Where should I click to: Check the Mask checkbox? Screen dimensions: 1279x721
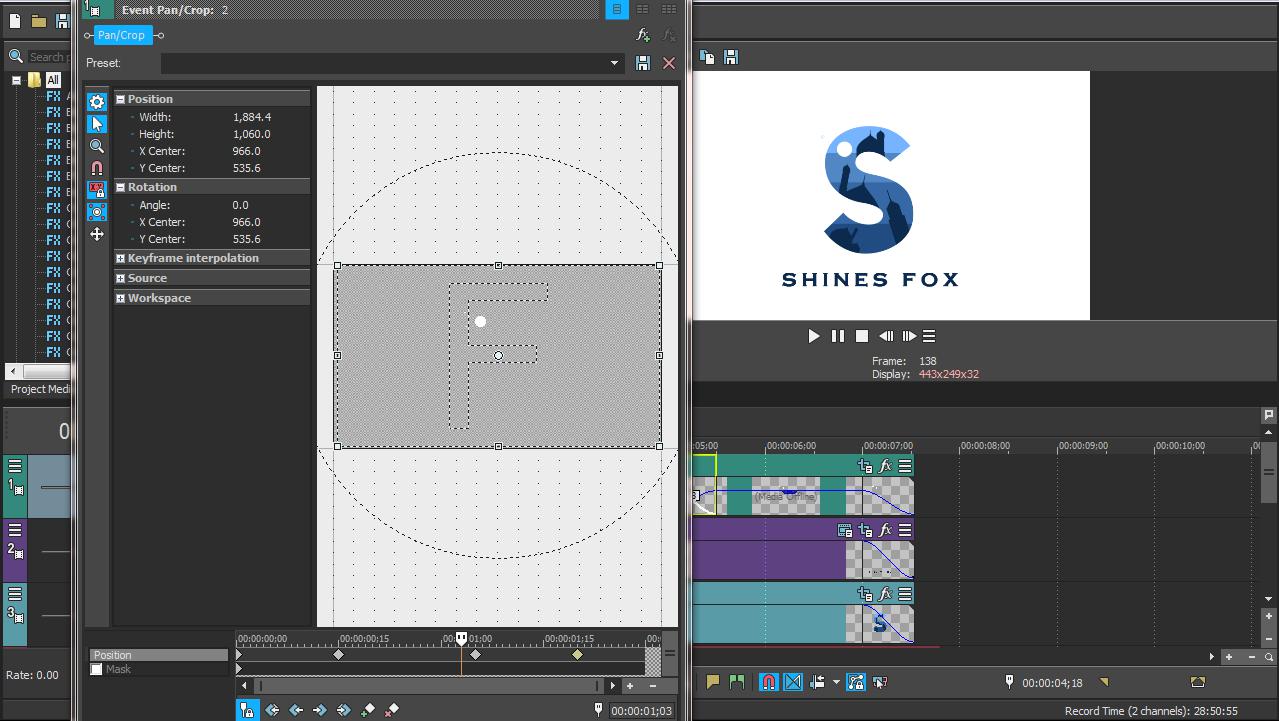[94, 669]
